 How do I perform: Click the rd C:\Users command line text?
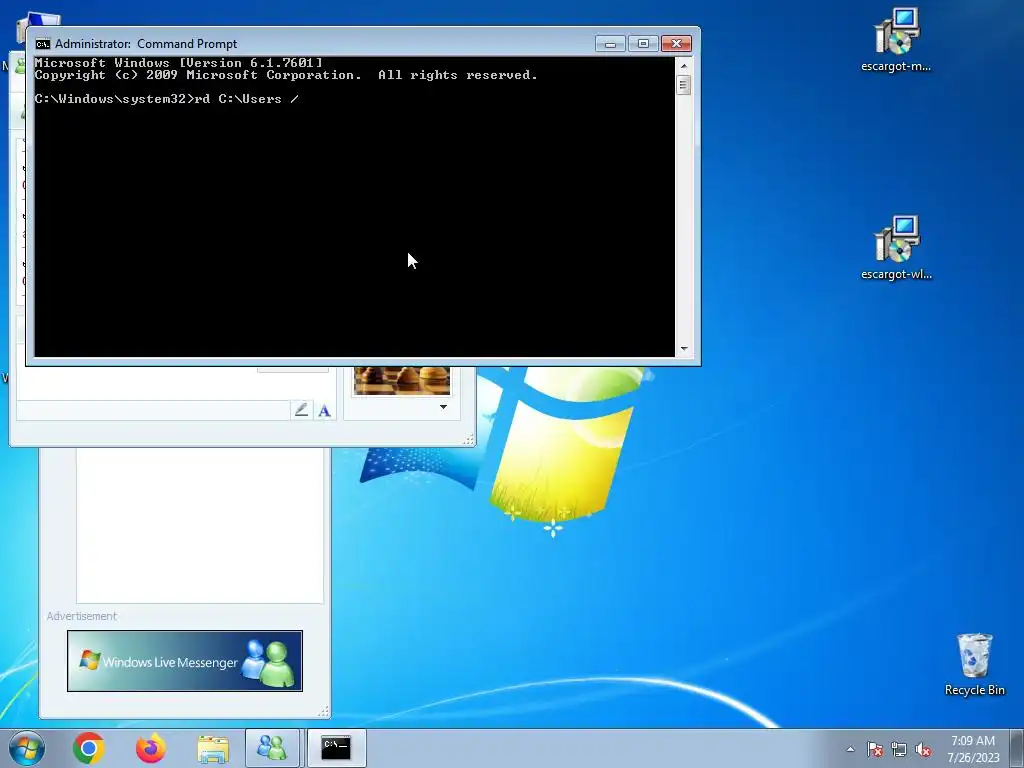(x=247, y=99)
